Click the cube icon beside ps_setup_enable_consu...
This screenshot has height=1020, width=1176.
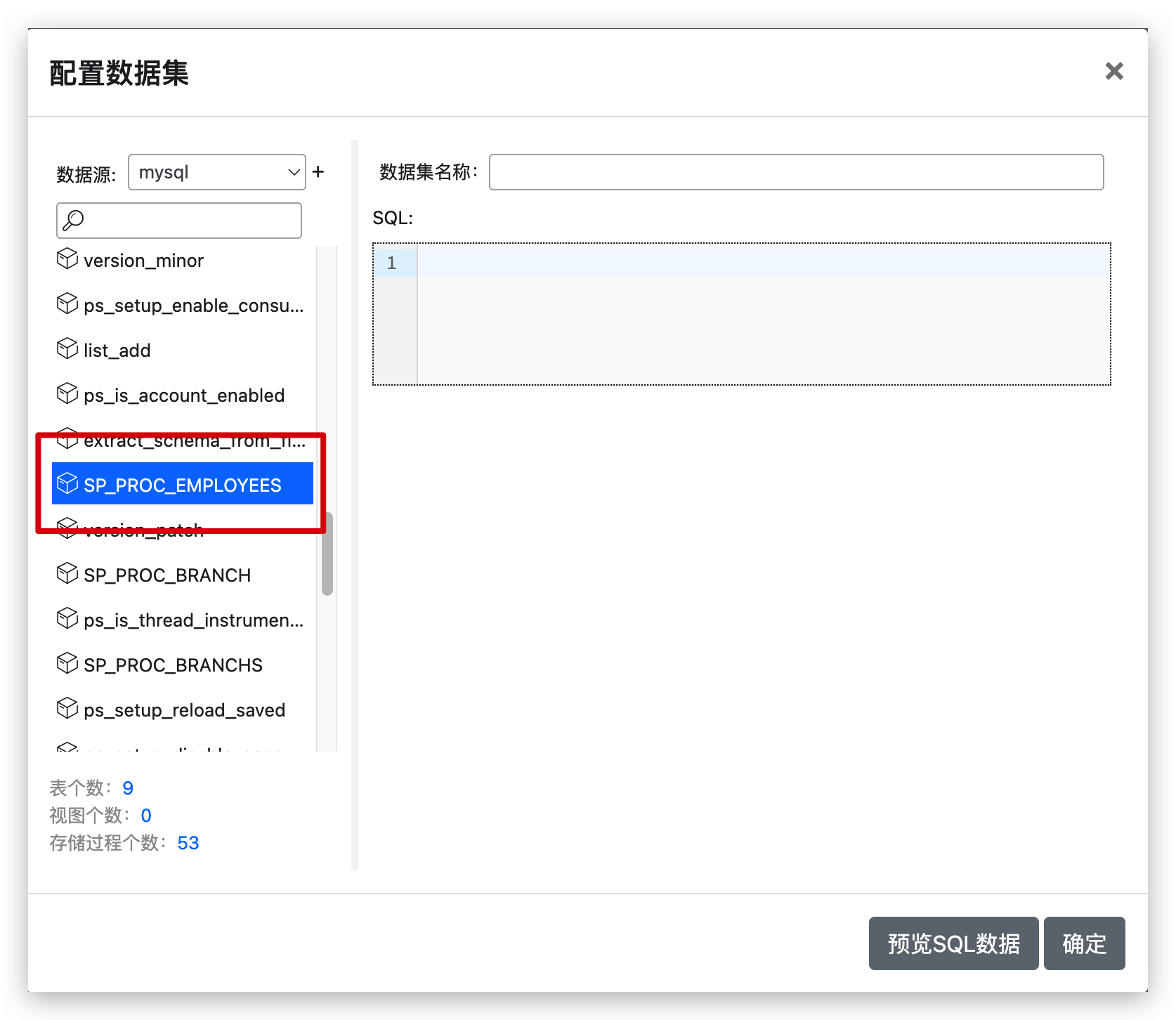pos(67,304)
